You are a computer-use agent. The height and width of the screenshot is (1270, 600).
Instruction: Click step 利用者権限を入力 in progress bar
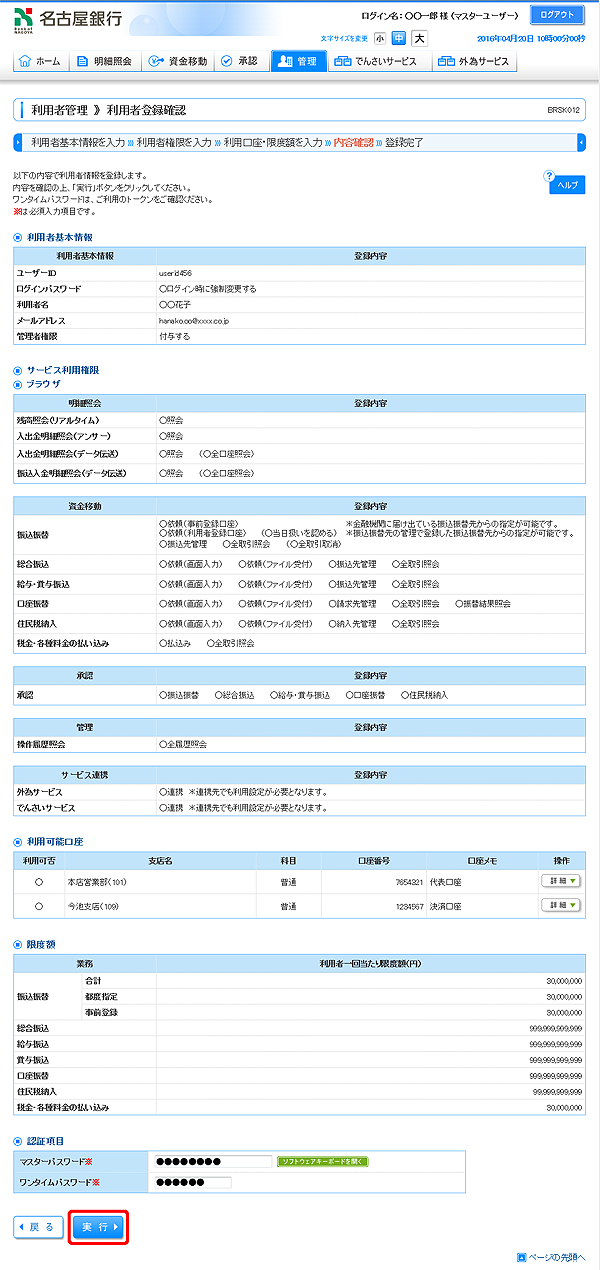[174, 142]
